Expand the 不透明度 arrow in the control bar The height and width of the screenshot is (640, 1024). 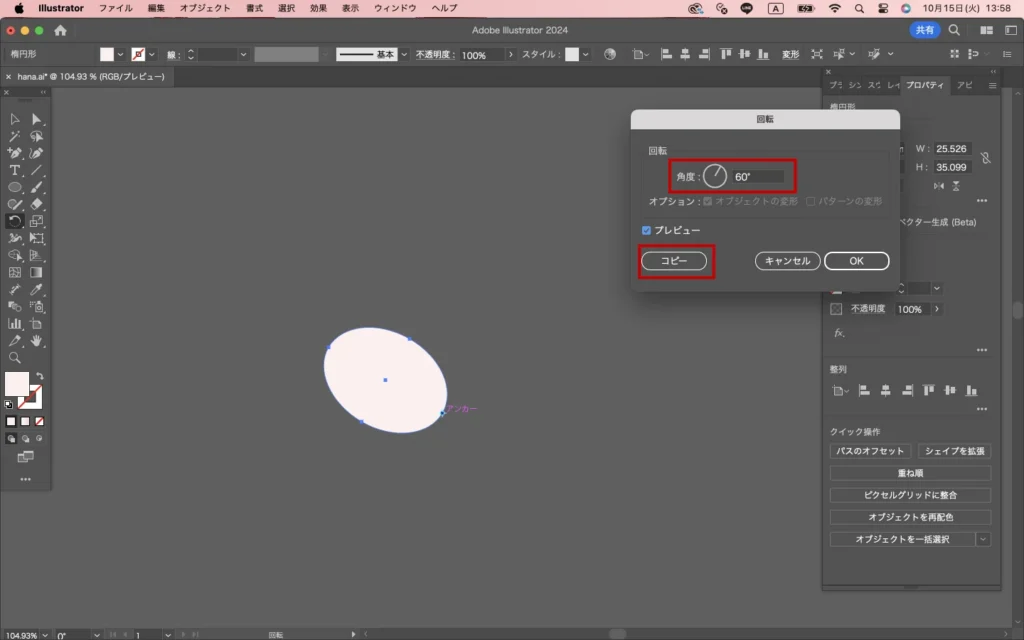510,55
